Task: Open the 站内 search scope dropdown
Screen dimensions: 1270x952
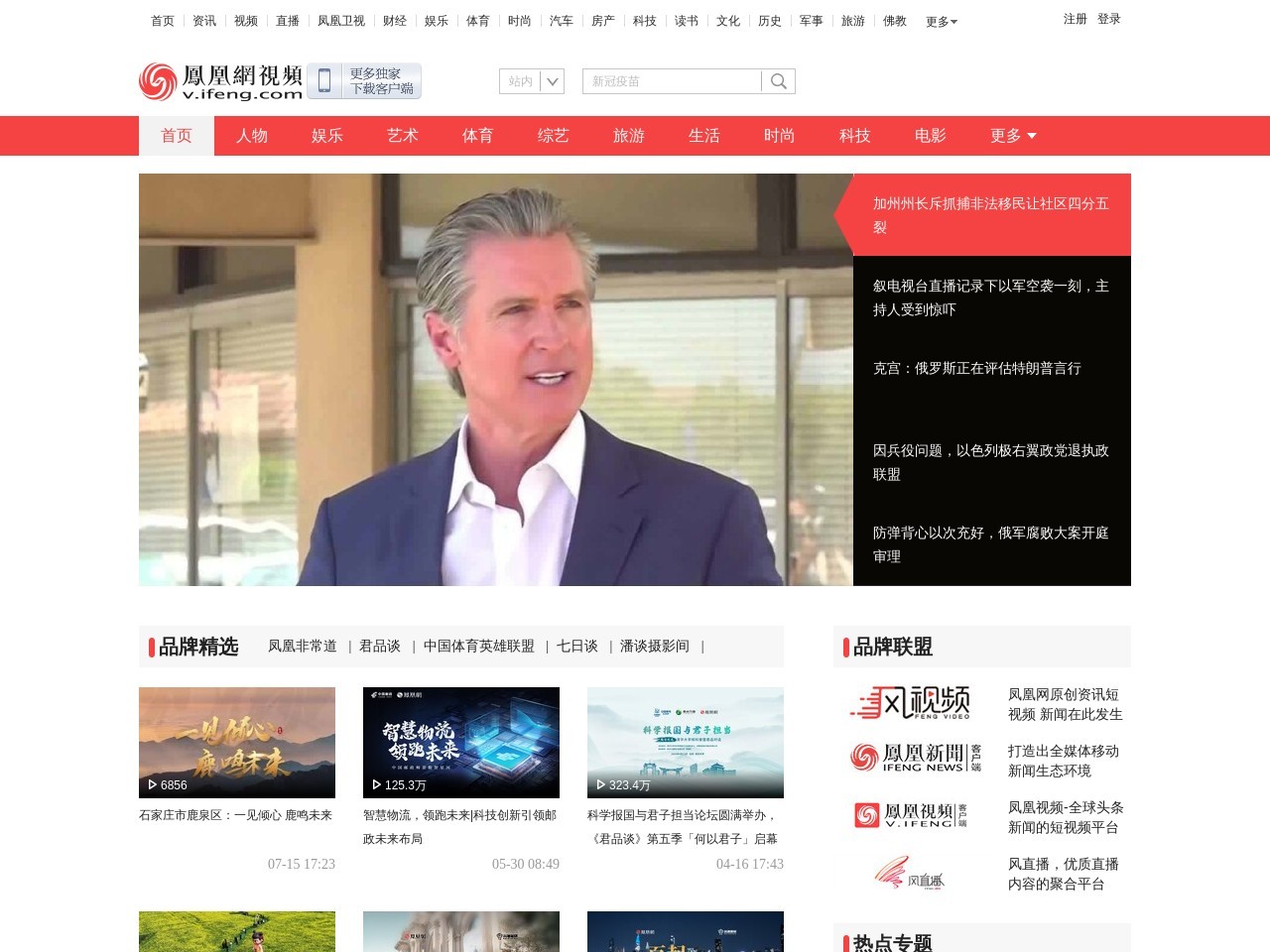Action: coord(531,81)
